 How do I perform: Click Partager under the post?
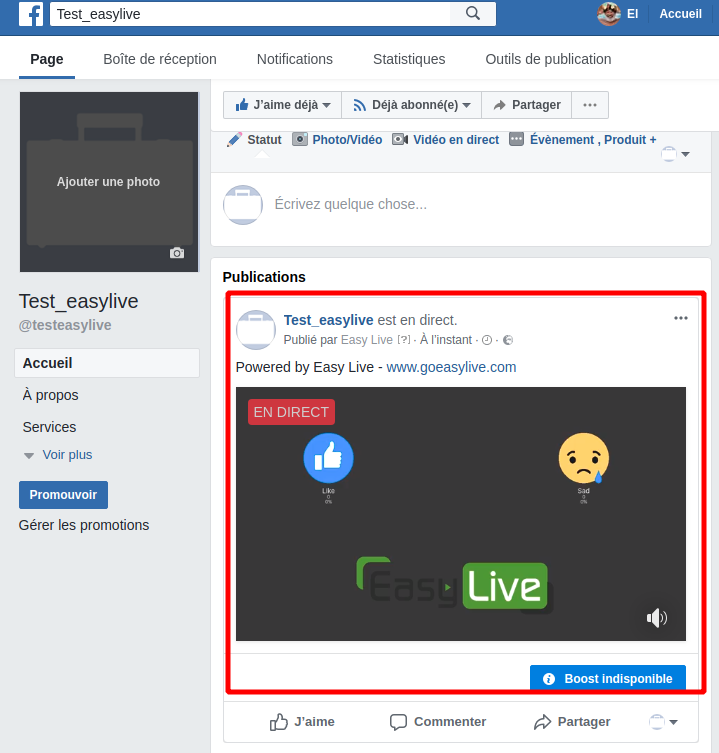tap(572, 722)
